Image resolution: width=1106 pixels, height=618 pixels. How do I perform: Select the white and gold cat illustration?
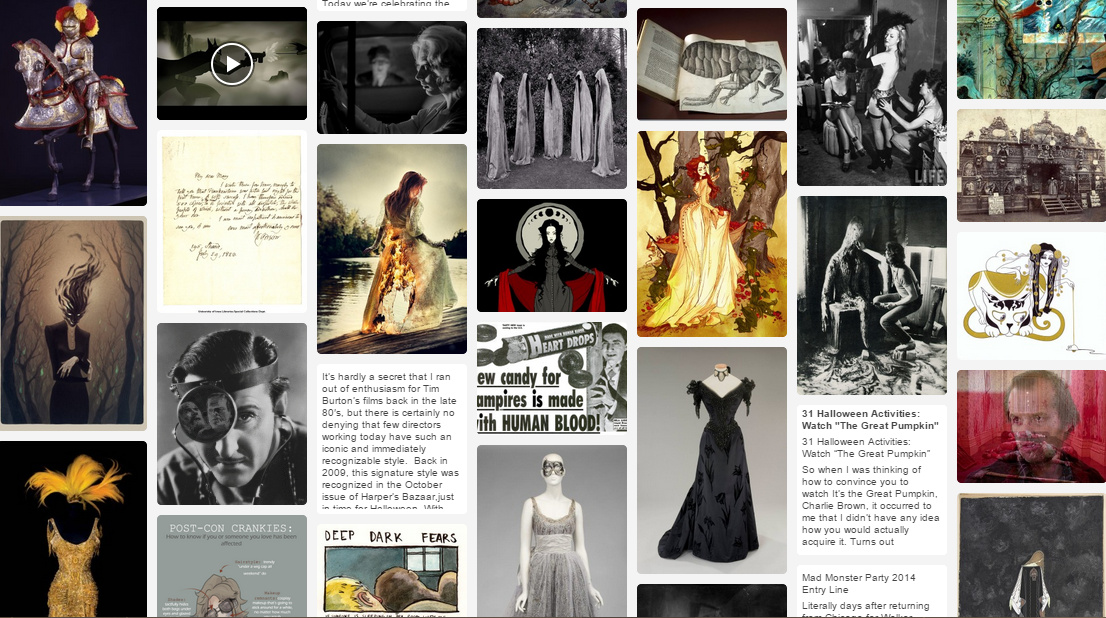pyautogui.click(x=1031, y=296)
